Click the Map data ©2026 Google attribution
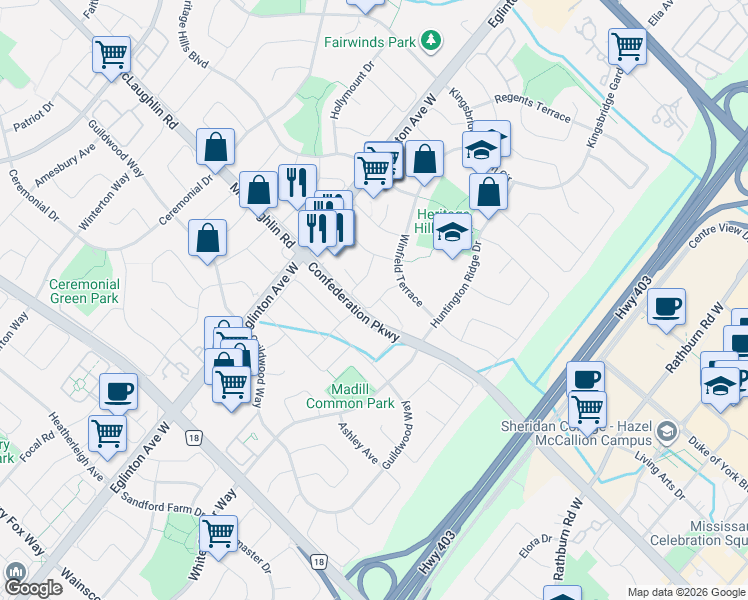The height and width of the screenshot is (600, 748). pyautogui.click(x=687, y=592)
